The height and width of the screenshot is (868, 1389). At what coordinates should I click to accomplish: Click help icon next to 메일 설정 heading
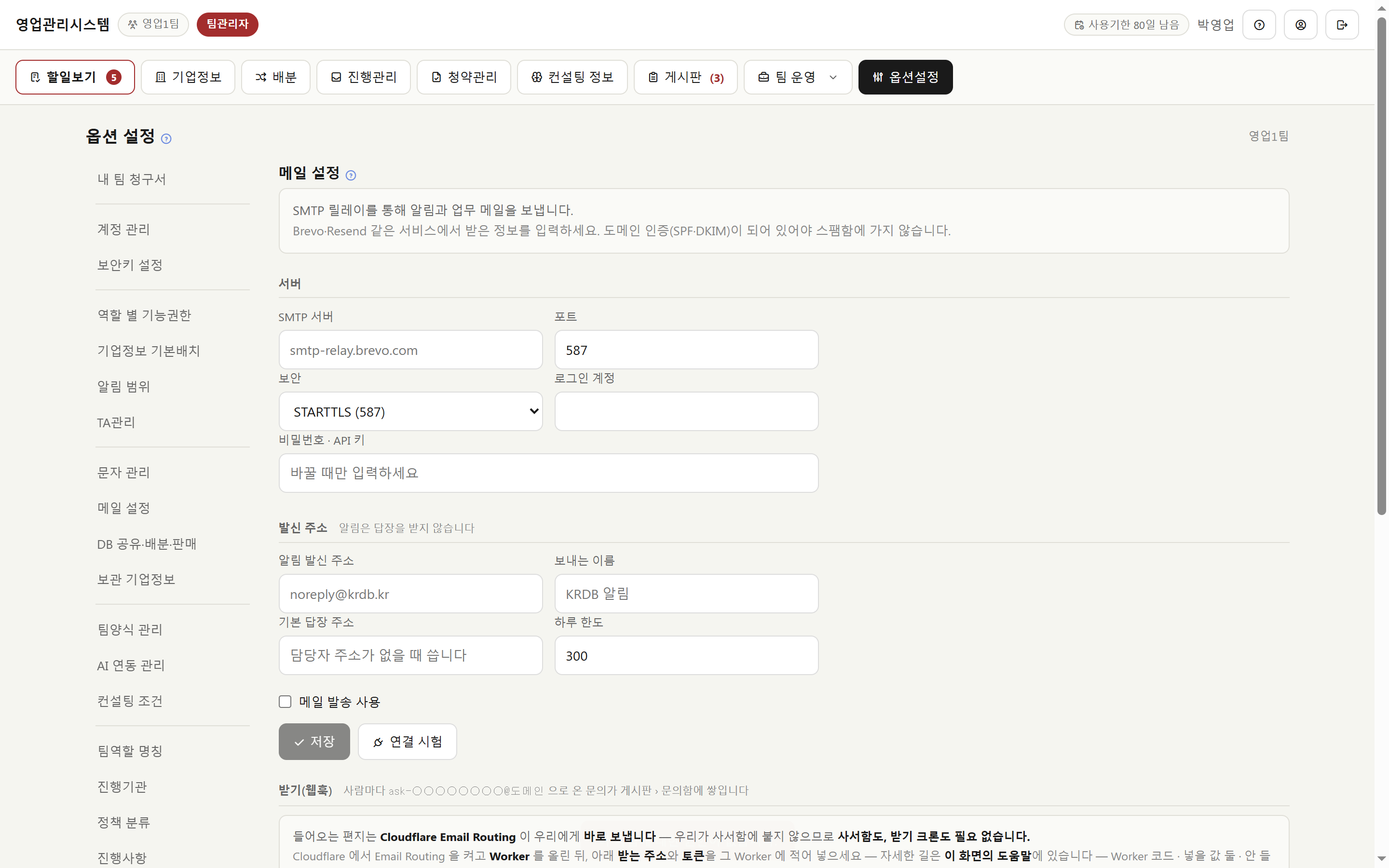[x=351, y=176]
